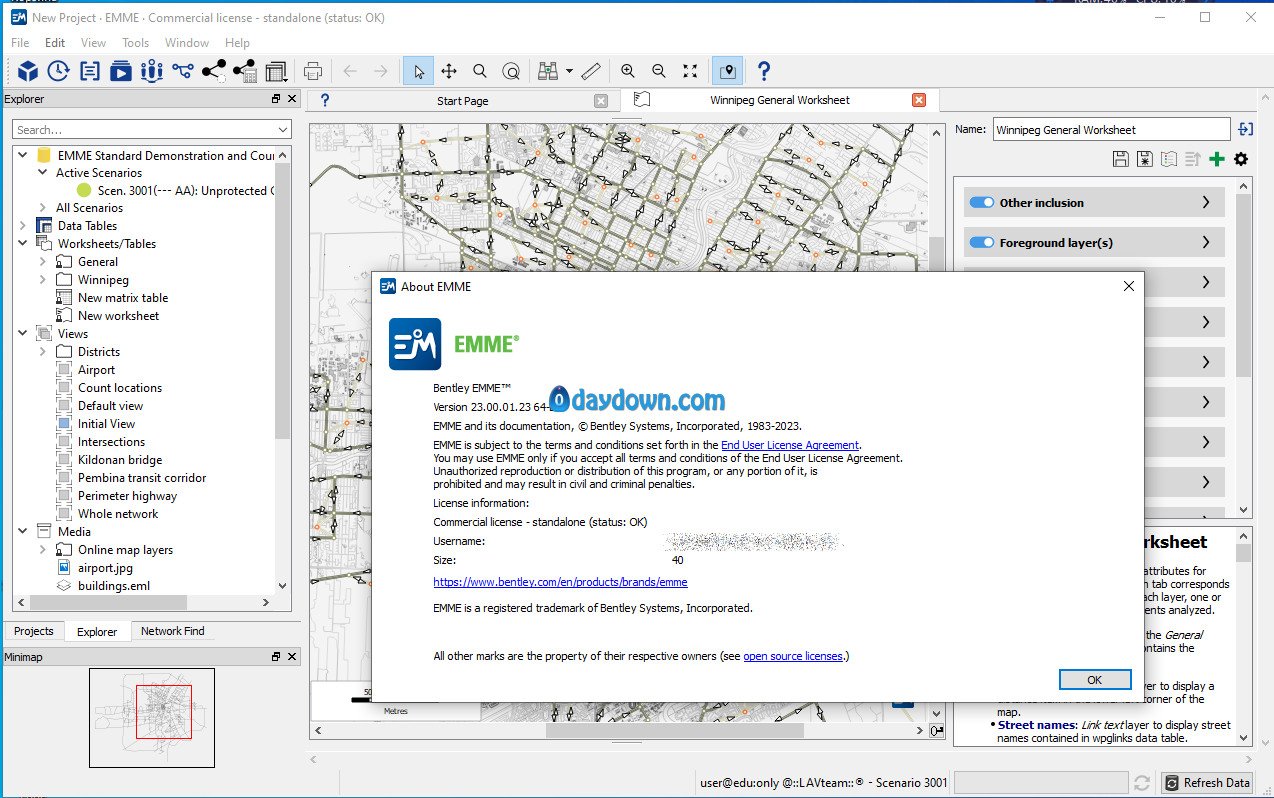Expand the Data Tables tree node
This screenshot has height=798, width=1274.
pos(23,226)
